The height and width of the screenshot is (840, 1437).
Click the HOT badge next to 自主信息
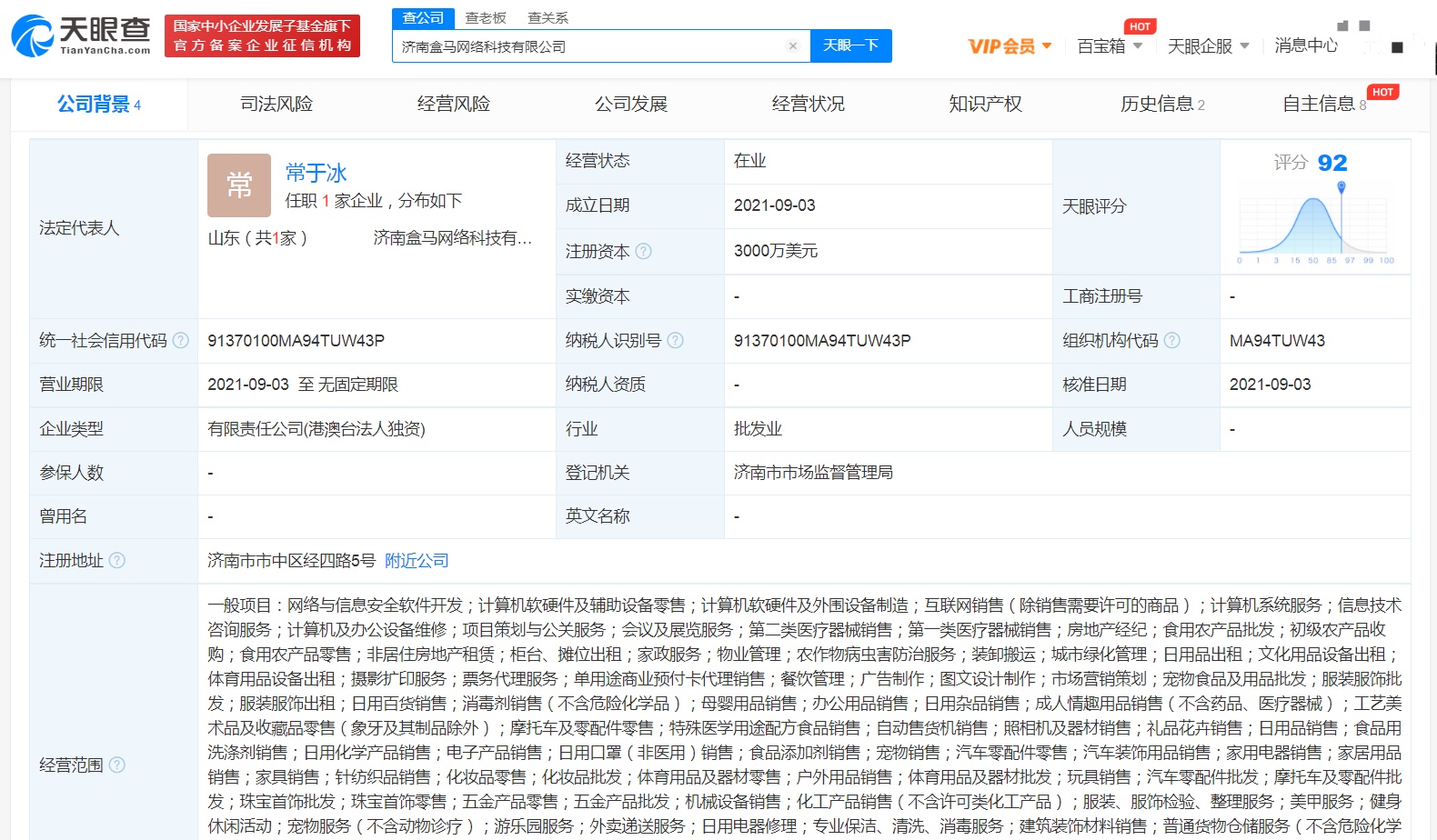pyautogui.click(x=1382, y=92)
